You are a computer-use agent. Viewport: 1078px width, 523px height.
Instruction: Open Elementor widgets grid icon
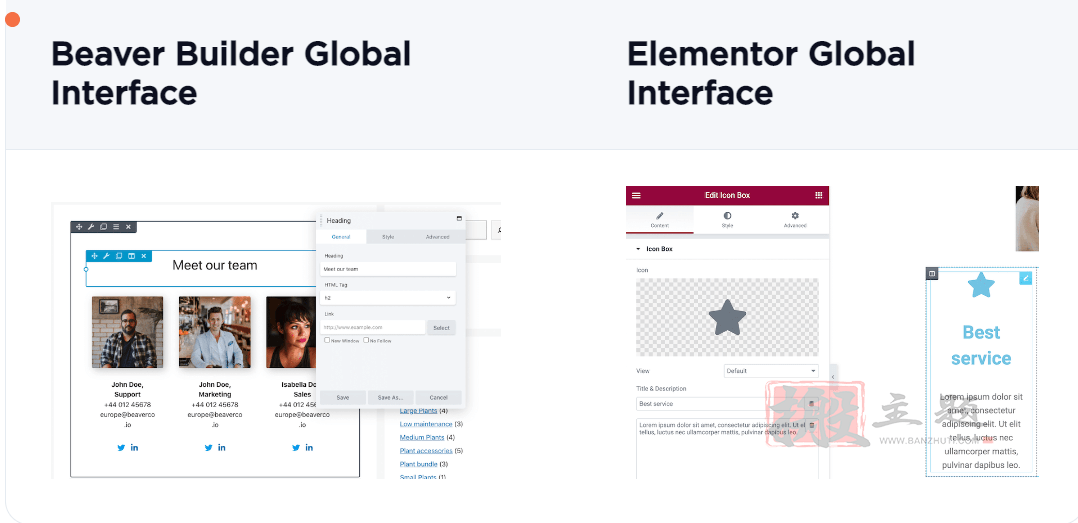tap(819, 195)
